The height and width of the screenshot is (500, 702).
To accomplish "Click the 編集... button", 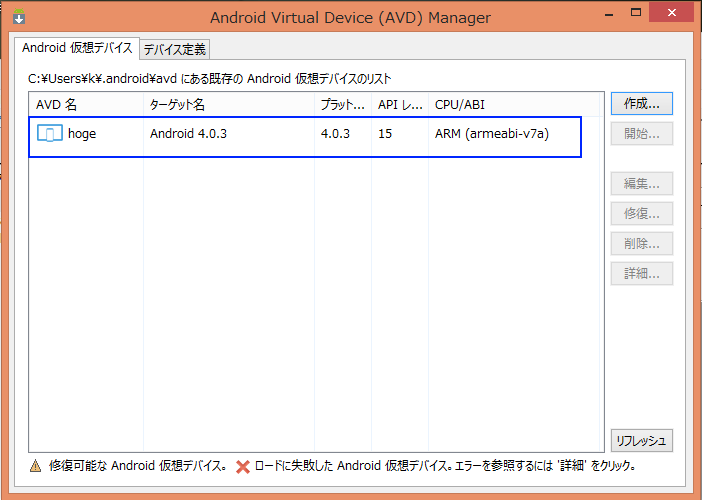I will tap(642, 184).
